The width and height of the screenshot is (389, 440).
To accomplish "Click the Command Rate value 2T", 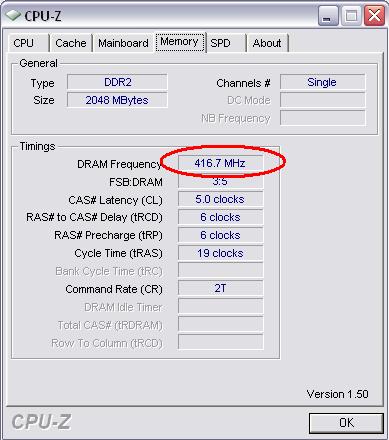I will tap(220, 288).
